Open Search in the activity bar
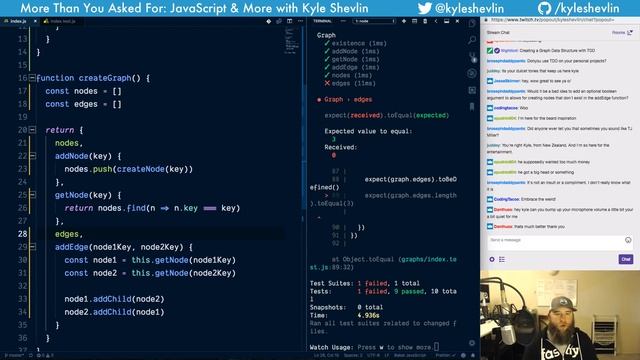This screenshot has width=640, height=360. 472,40
